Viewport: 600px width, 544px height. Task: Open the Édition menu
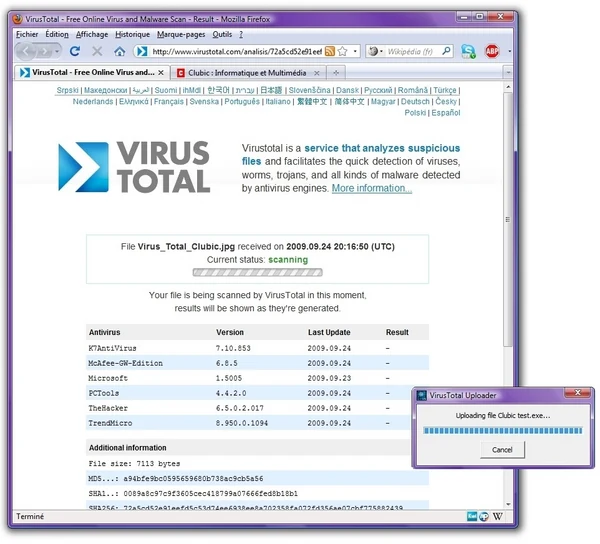pyautogui.click(x=57, y=34)
